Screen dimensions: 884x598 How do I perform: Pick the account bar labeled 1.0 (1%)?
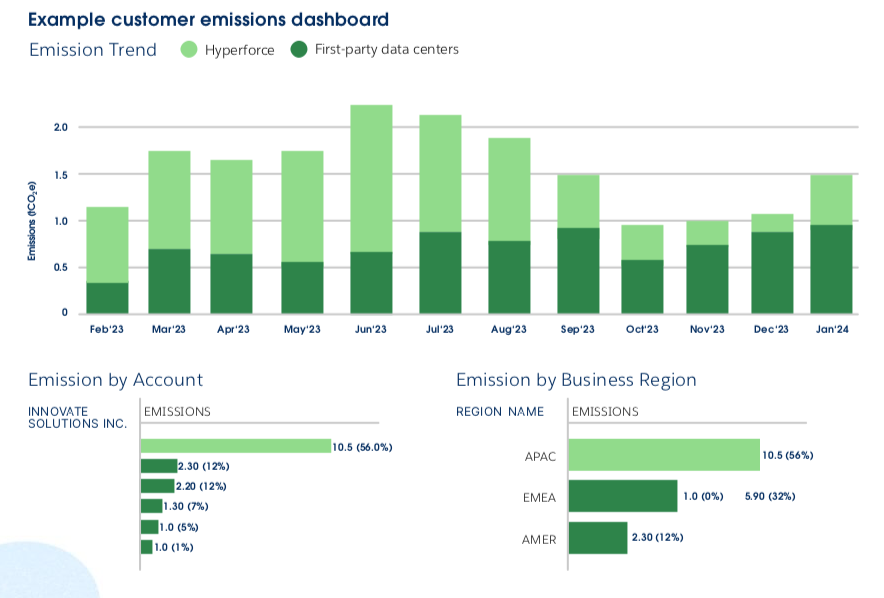click(147, 547)
